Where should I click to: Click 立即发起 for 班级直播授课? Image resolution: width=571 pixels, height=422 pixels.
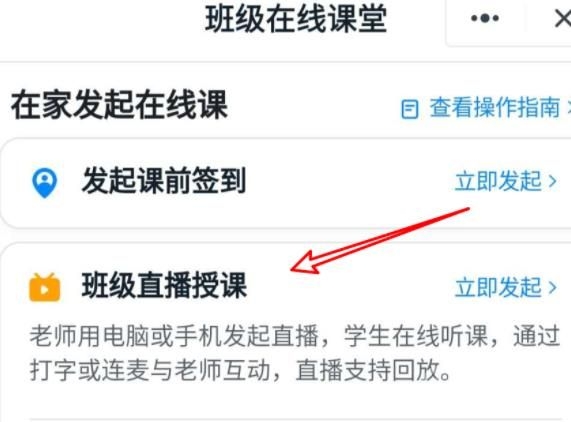point(498,287)
